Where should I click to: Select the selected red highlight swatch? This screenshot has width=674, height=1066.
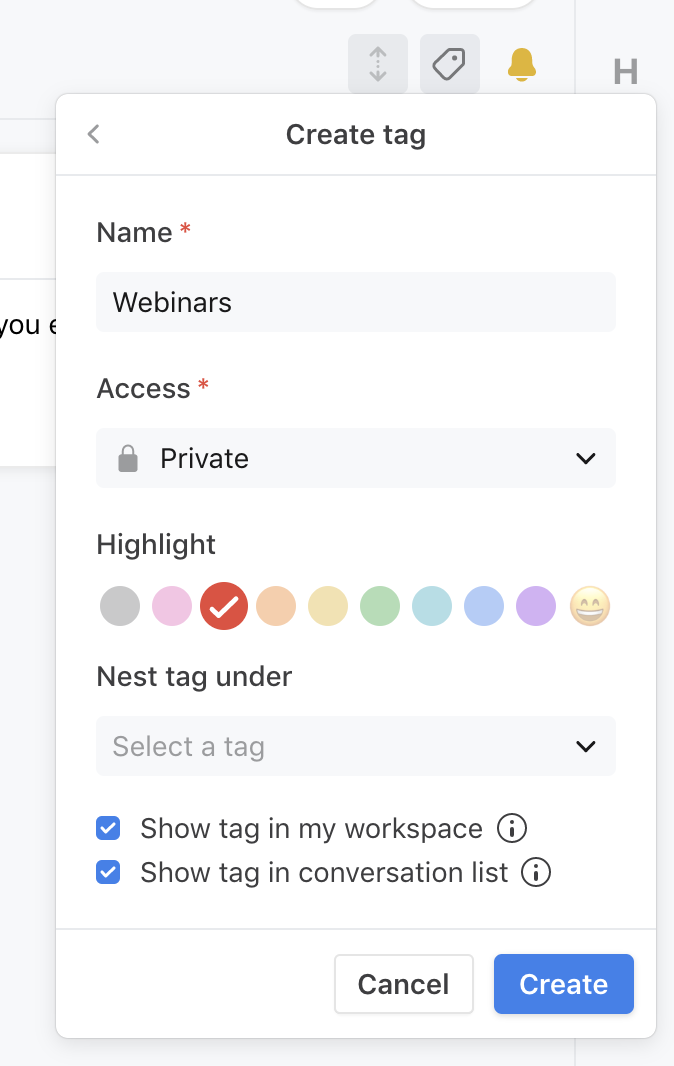224,606
